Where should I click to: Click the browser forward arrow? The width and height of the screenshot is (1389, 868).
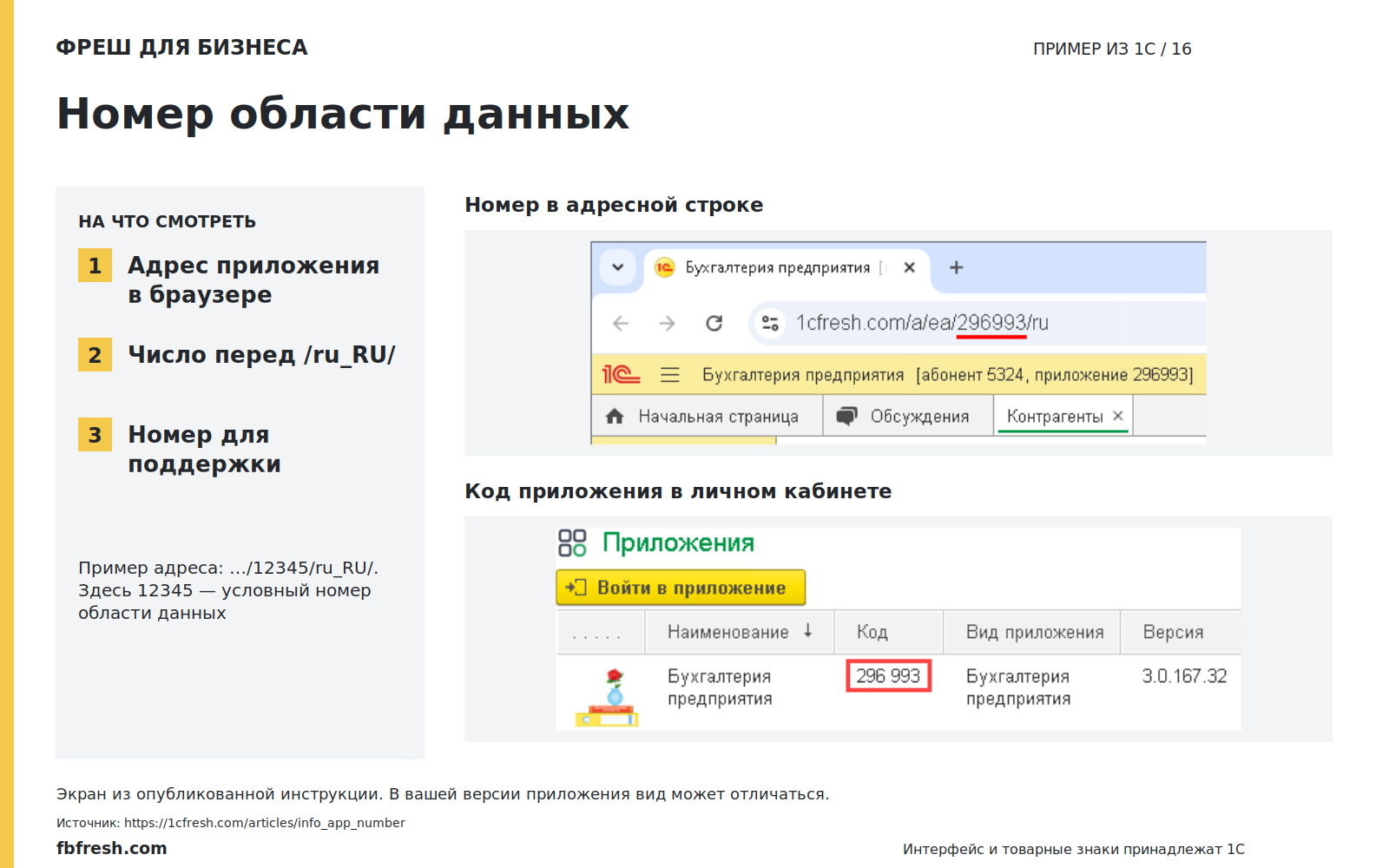coord(667,324)
